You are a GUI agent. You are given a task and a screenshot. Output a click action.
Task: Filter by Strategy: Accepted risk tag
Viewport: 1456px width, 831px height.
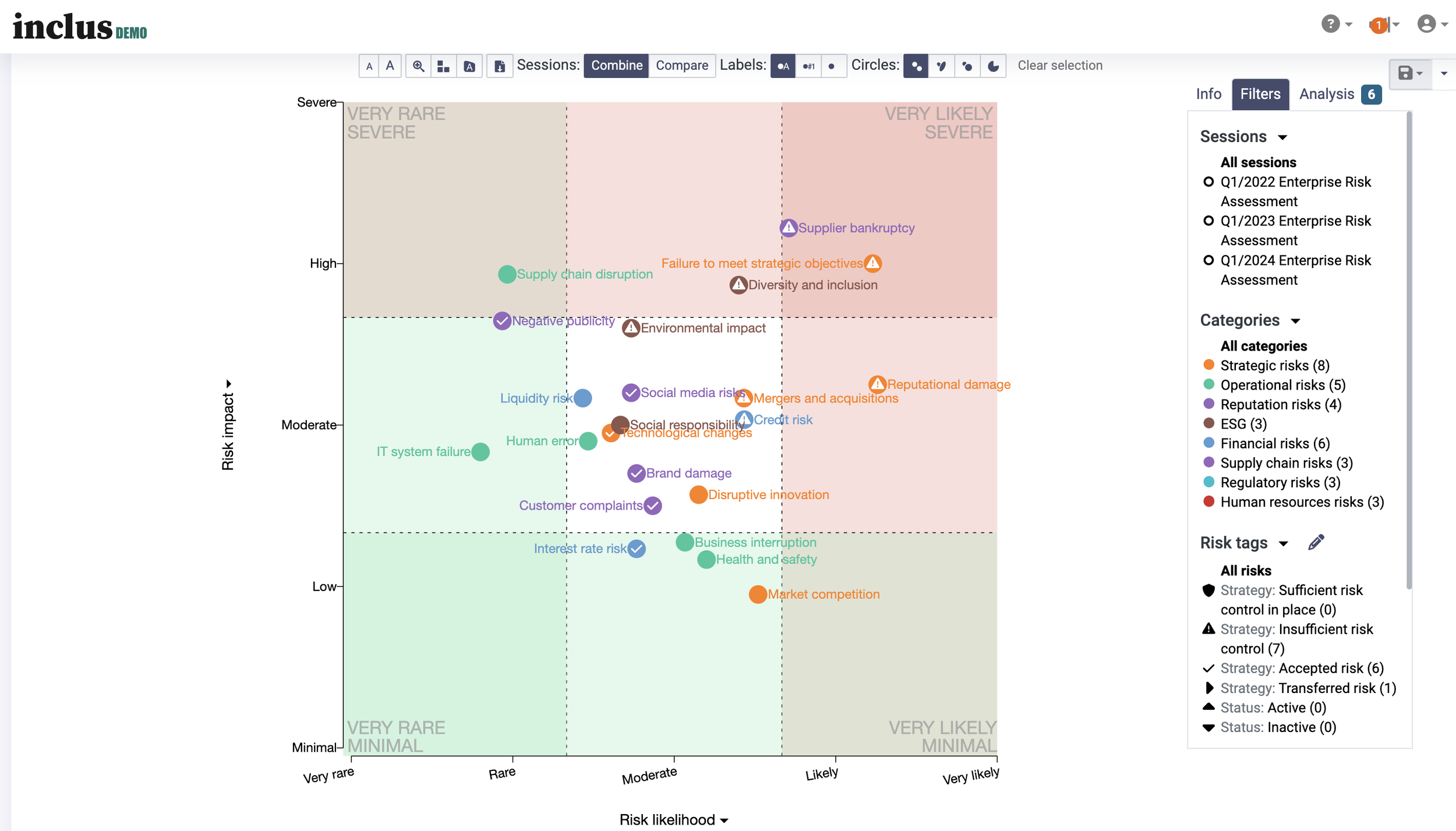pyautogui.click(x=1301, y=668)
